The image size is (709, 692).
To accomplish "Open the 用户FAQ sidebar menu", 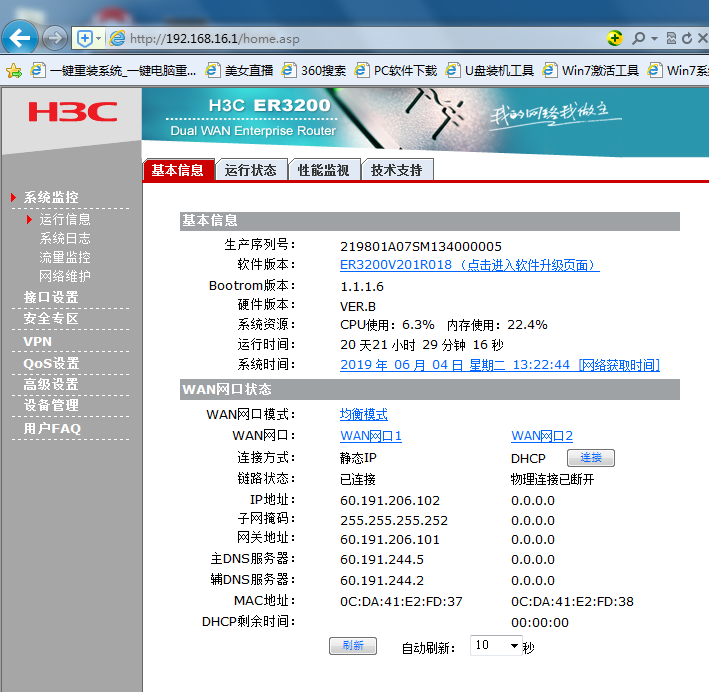I will pyautogui.click(x=52, y=428).
